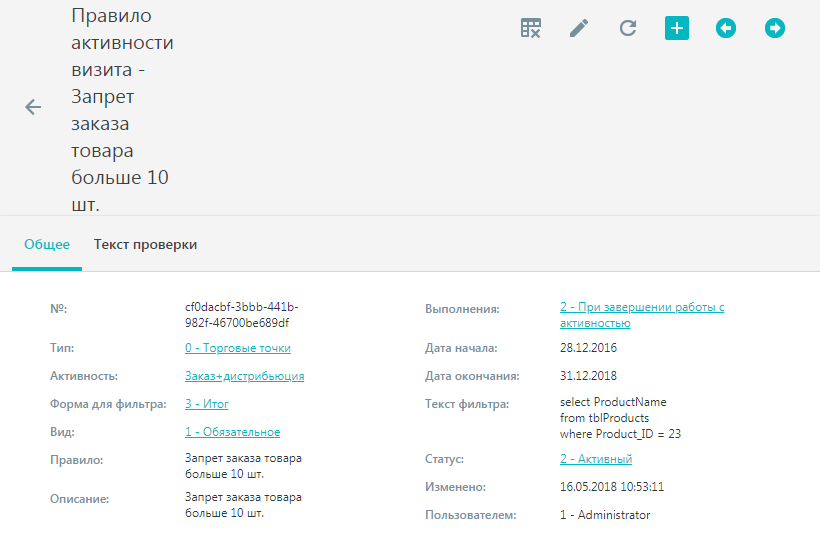Open the 2 - Активный status link
Screen dimensions: 820x550
pyautogui.click(x=596, y=459)
